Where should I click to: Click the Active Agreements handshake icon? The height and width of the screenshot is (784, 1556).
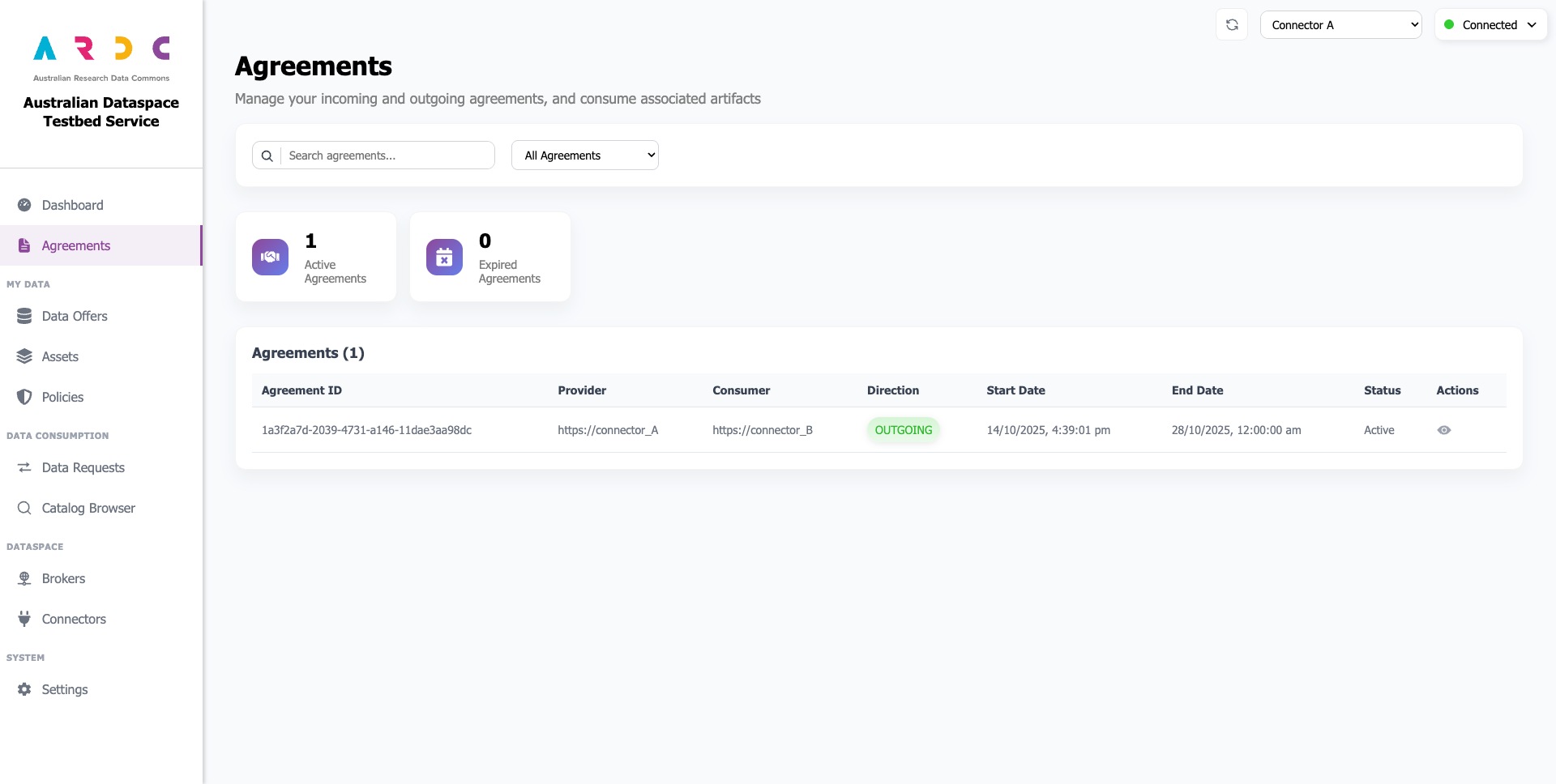pos(270,257)
